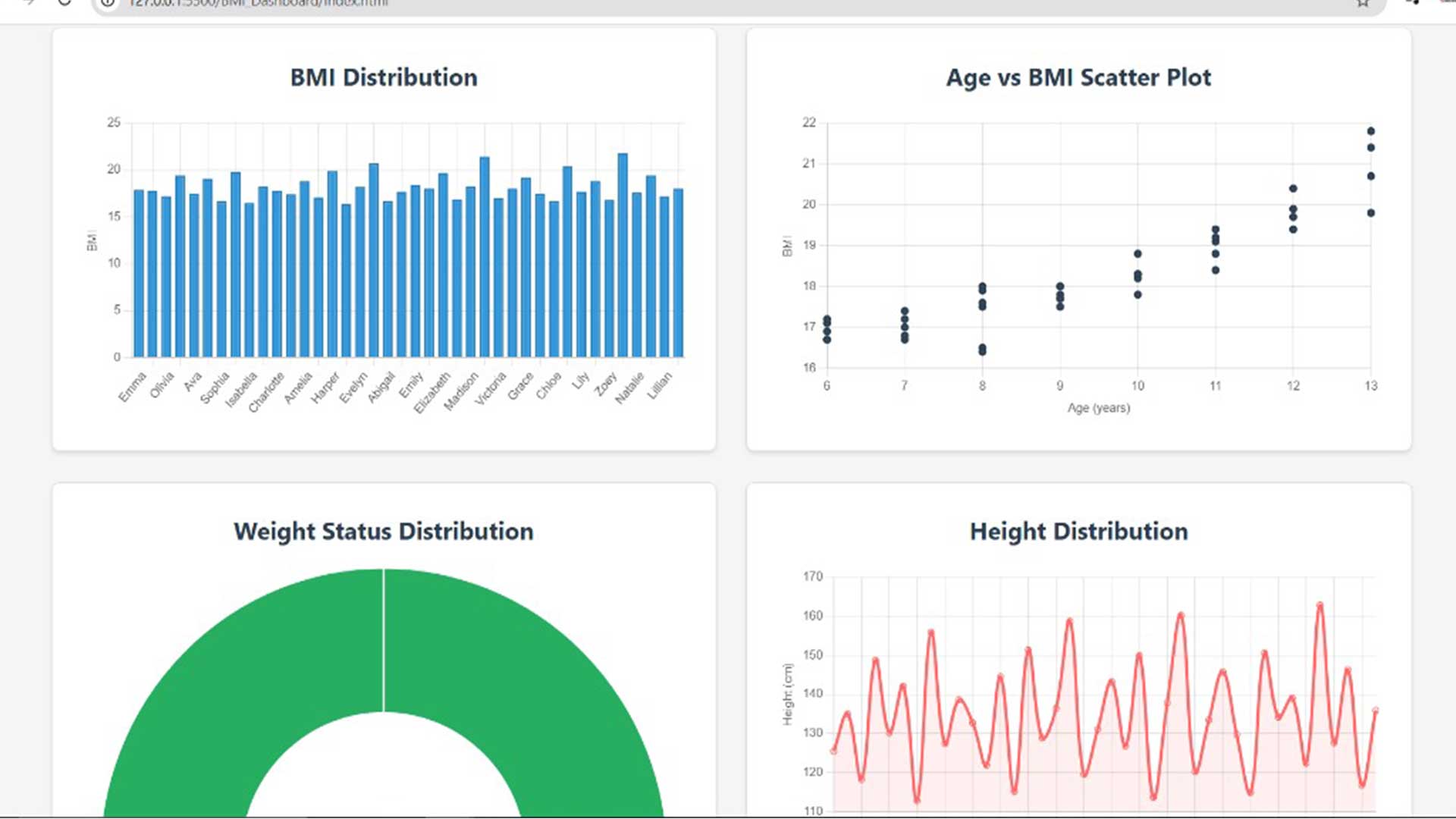The height and width of the screenshot is (819, 1456).
Task: Click the Elizabeth label under the bar chart
Action: coord(432,392)
